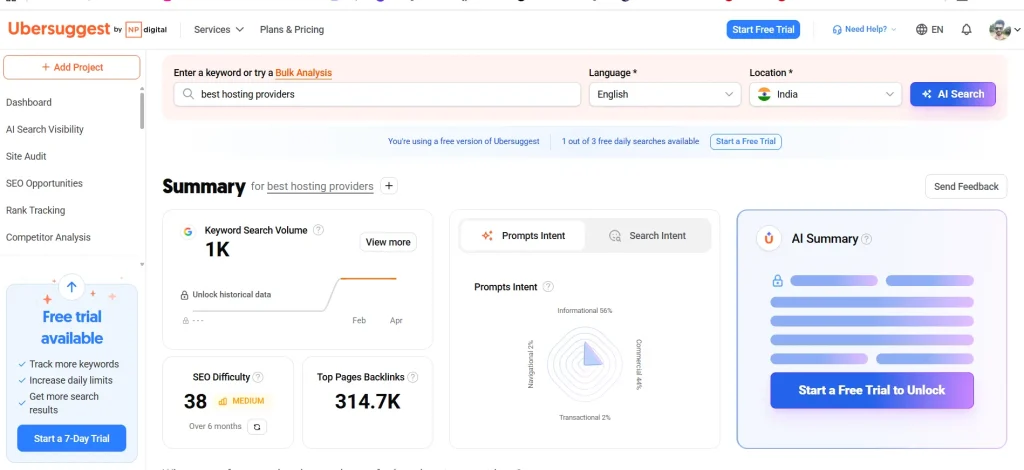Click the India flag icon
Image resolution: width=1024 pixels, height=470 pixels.
click(x=764, y=94)
